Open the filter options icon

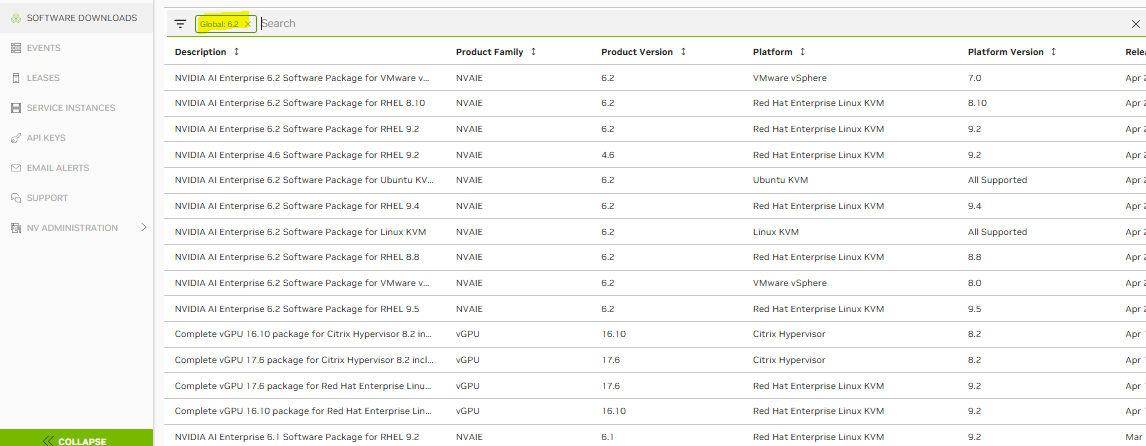click(181, 24)
